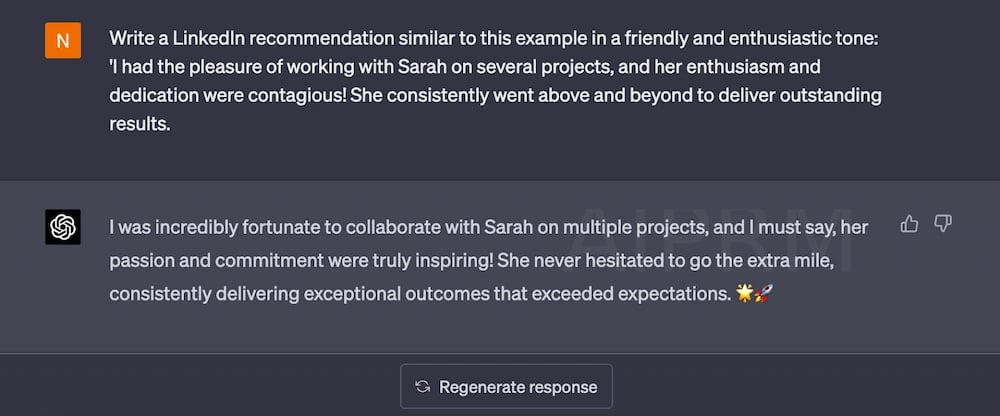Click the thumbs down feedback icon
This screenshot has height=416, width=1000.
coord(943,223)
